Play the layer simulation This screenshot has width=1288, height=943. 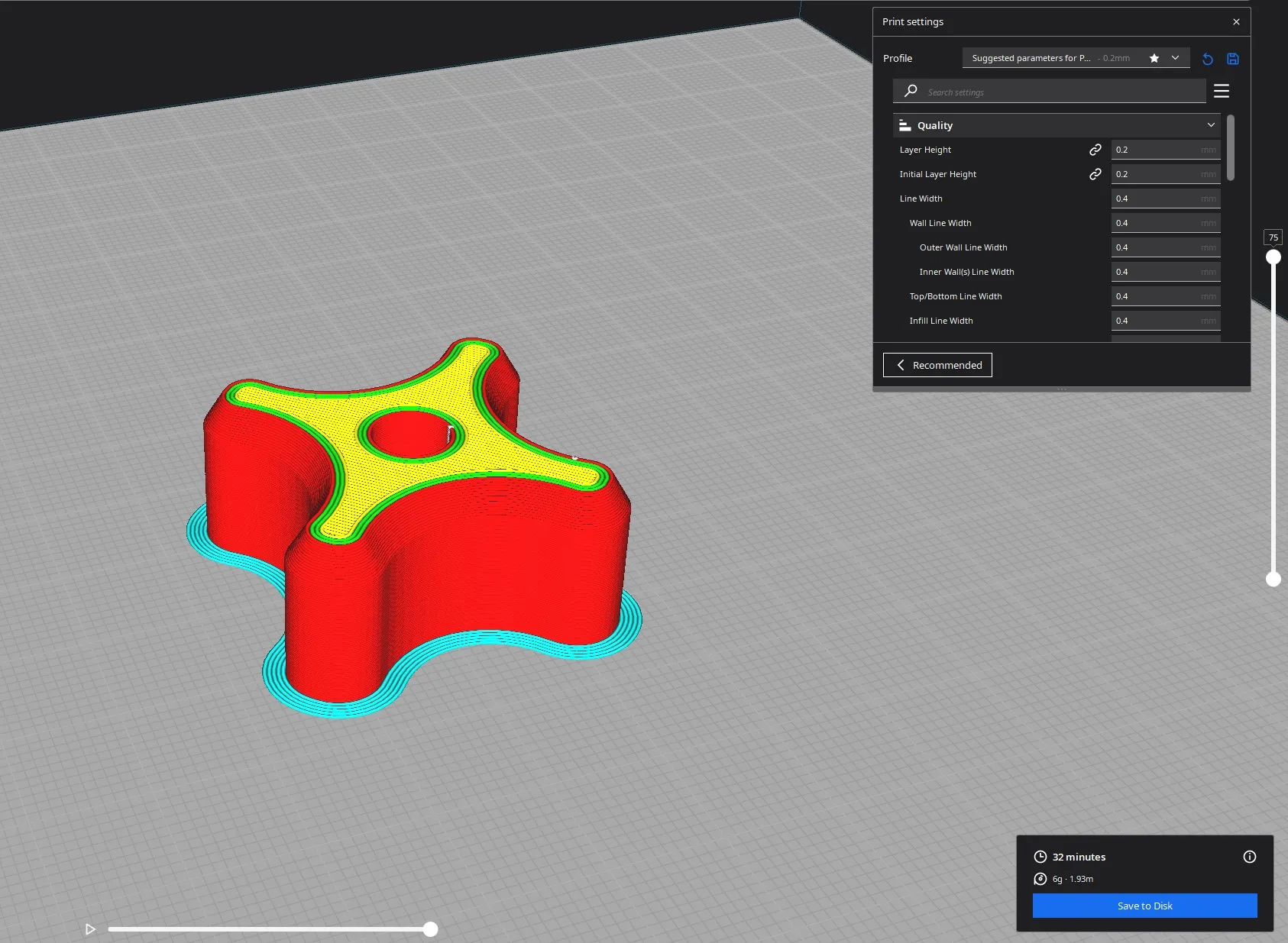pos(90,929)
